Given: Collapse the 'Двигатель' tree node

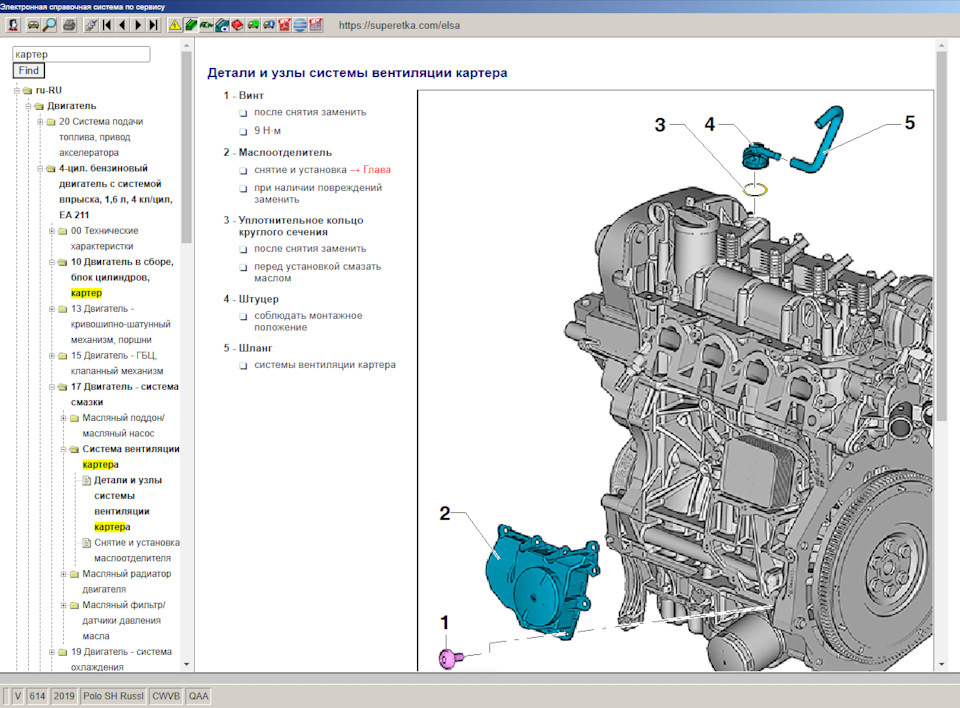Looking at the screenshot, I should [x=28, y=106].
